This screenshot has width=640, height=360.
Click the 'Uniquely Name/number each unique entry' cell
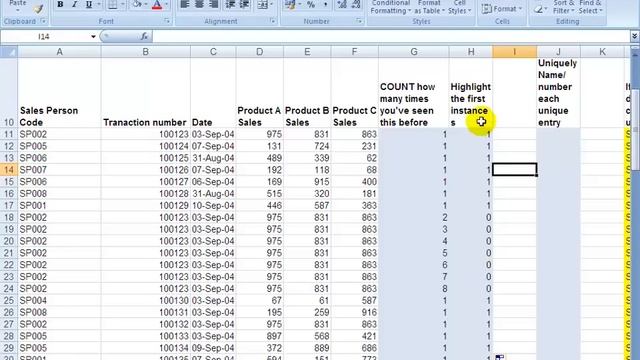tap(558, 93)
